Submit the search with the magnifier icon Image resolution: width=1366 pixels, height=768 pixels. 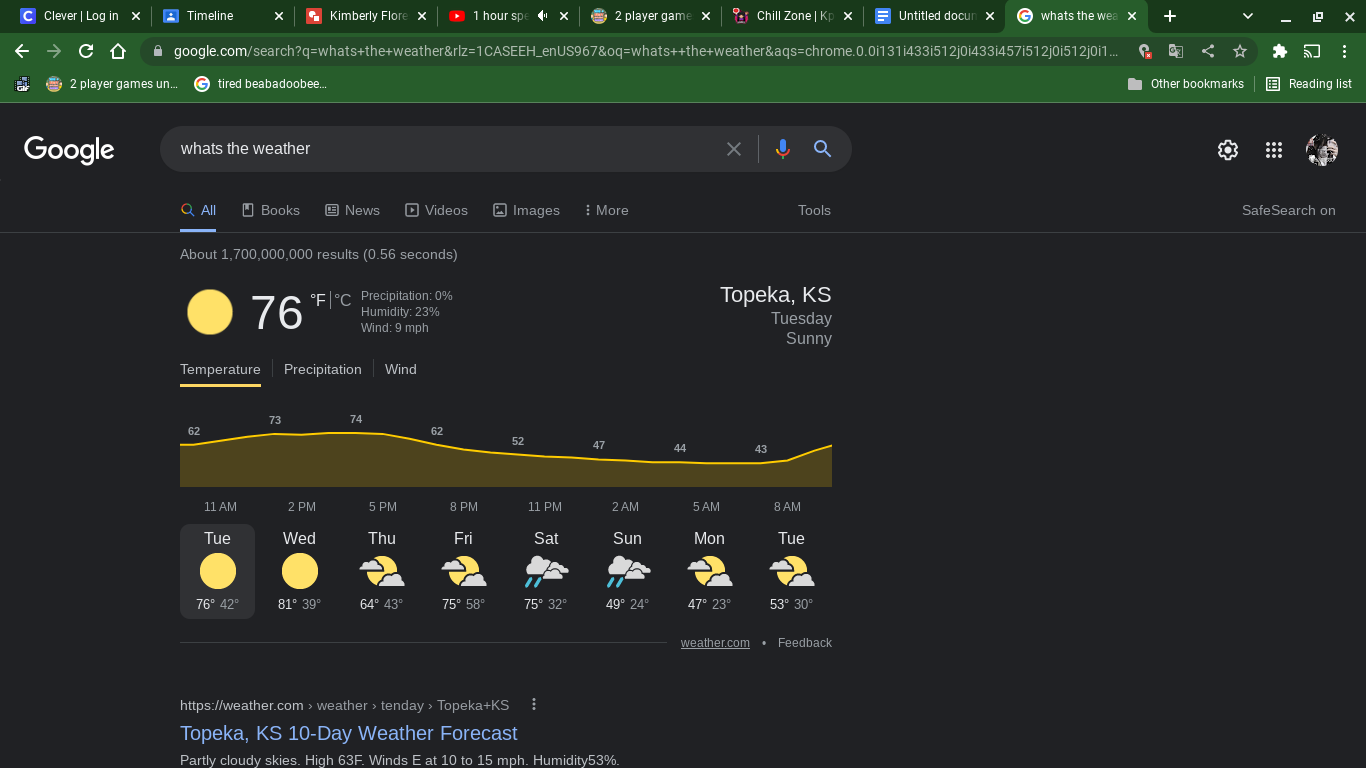(x=823, y=149)
